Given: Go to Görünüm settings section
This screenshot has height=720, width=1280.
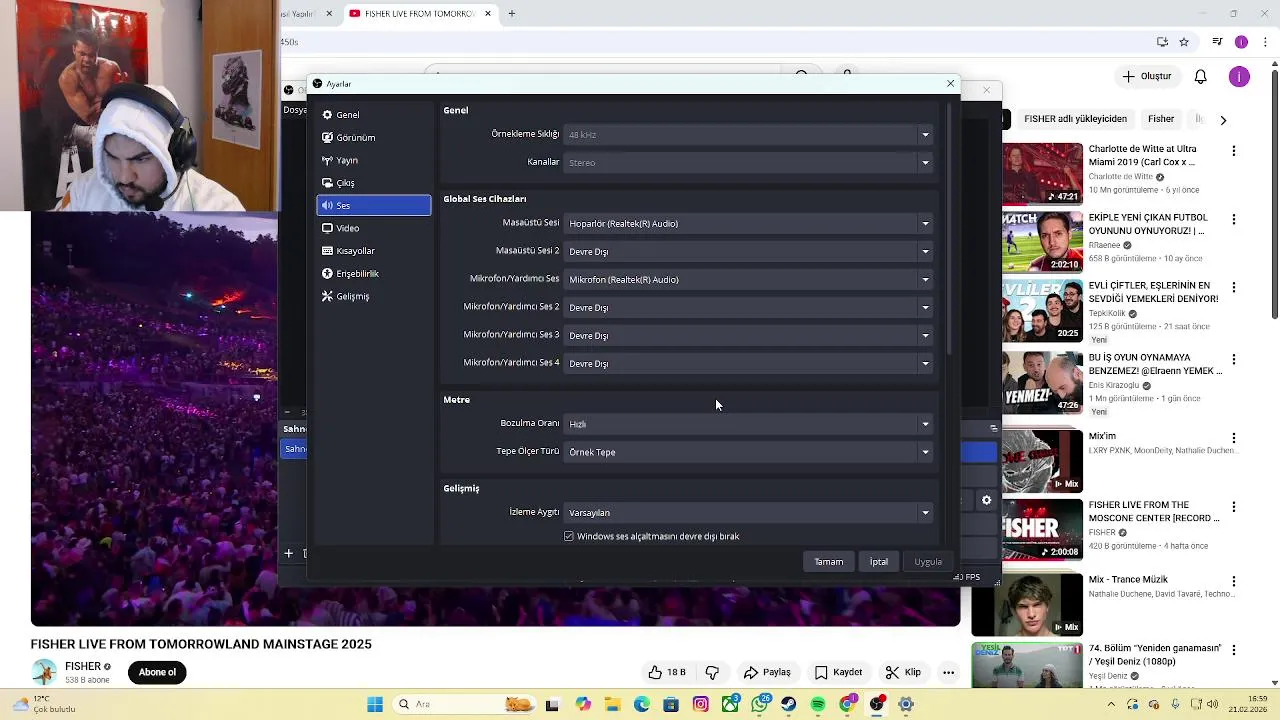Looking at the screenshot, I should click(x=374, y=138).
